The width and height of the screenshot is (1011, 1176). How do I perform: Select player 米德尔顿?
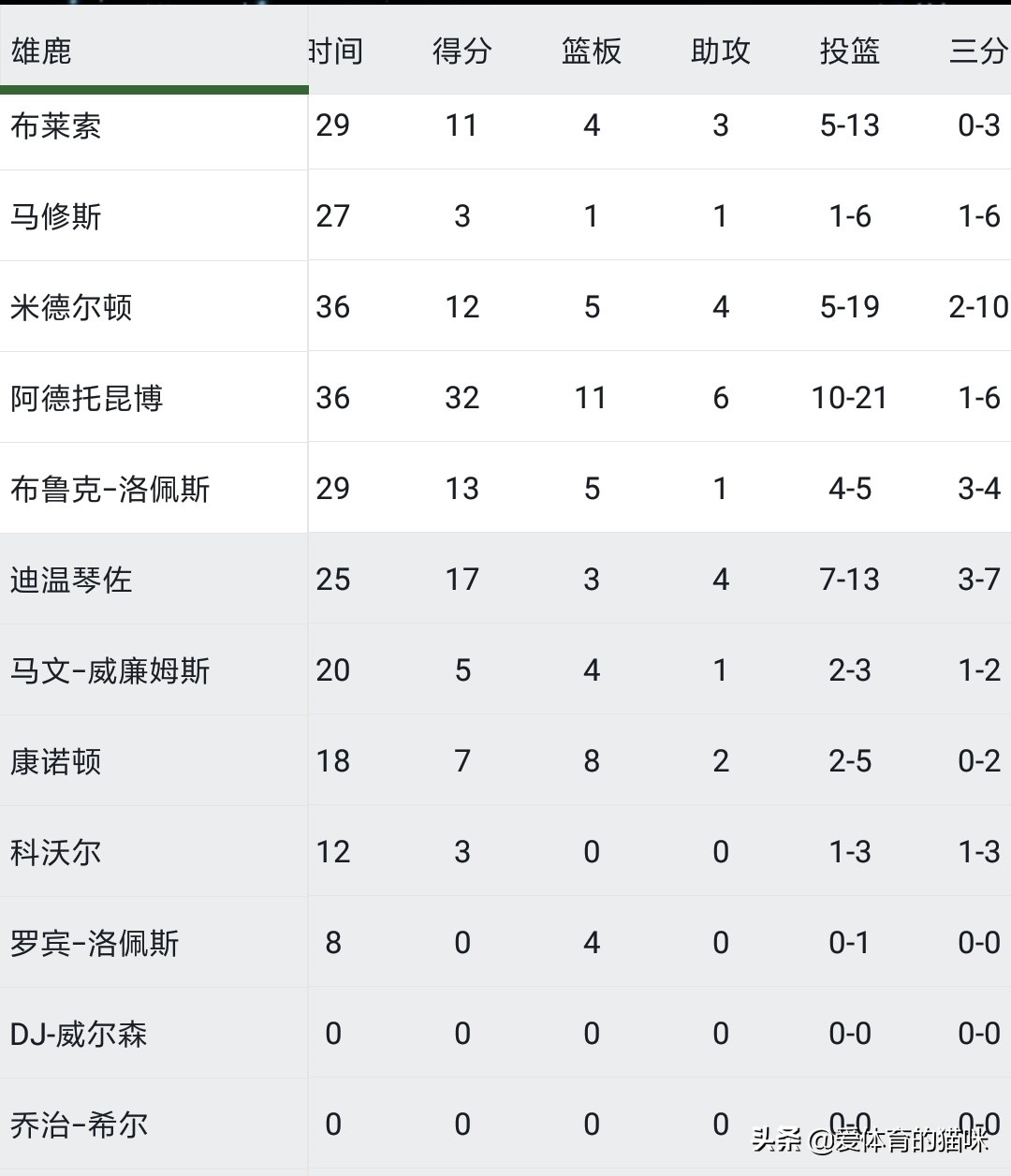tap(71, 307)
